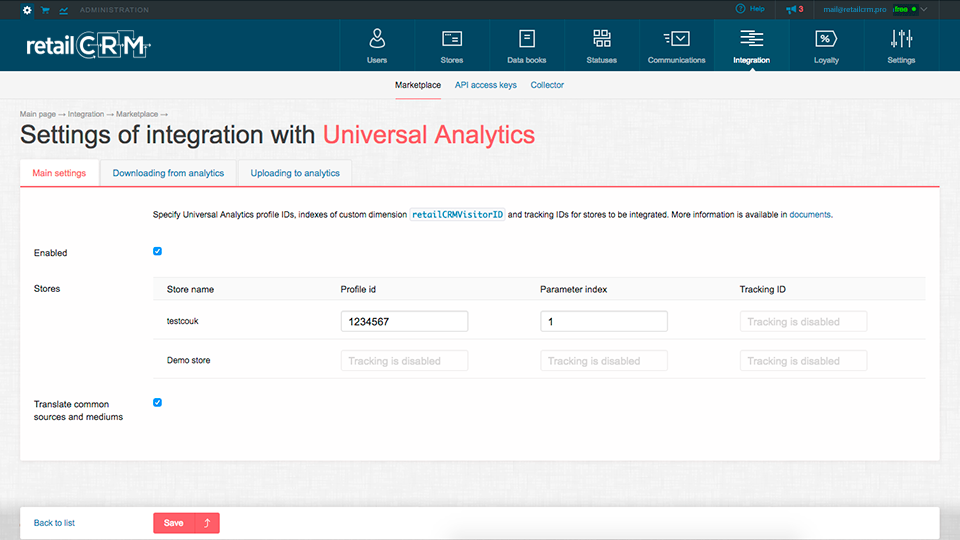960x540 pixels.
Task: Click the Parameter index column header
Action: coord(574,289)
